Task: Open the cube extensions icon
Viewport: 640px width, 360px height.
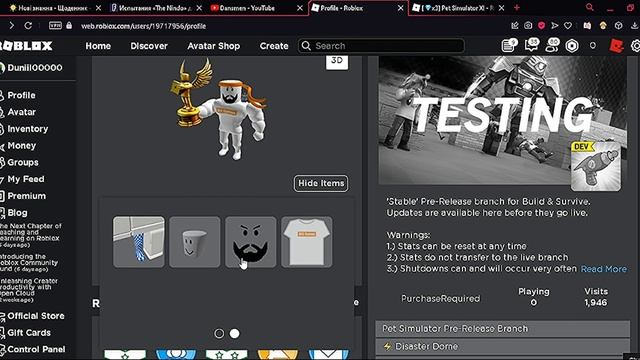Action: click(619, 26)
